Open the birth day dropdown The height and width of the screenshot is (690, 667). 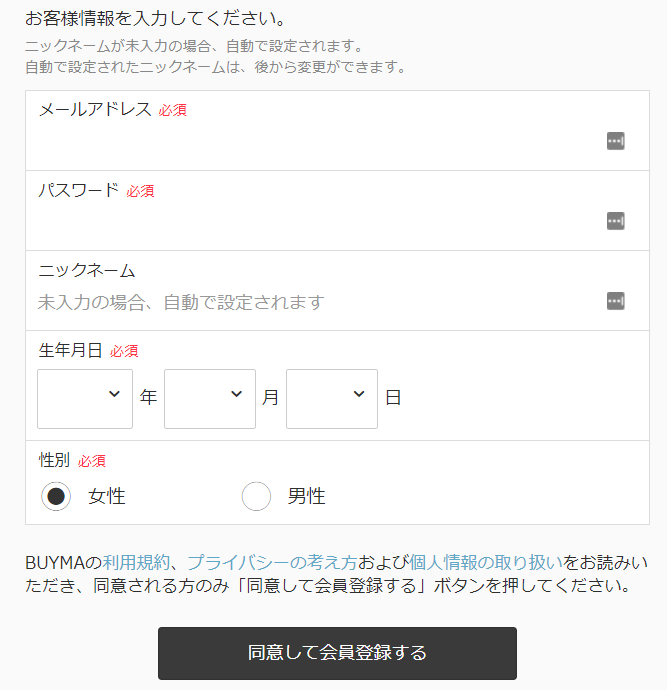pos(332,399)
